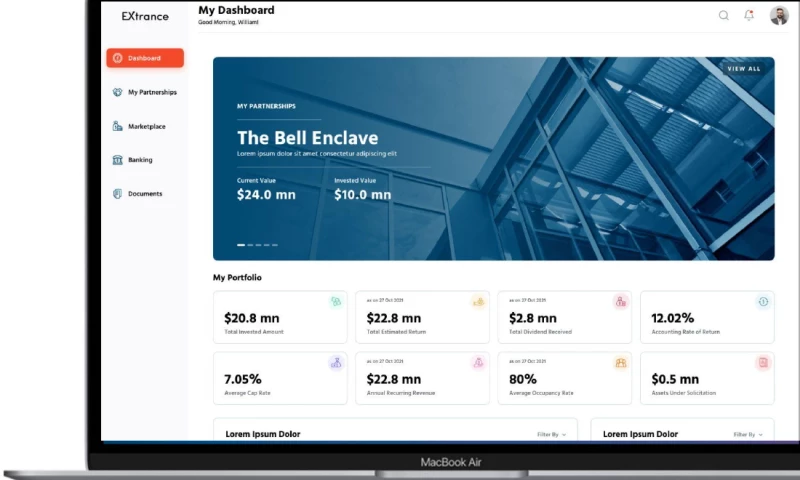This screenshot has height=480, width=800.
Task: Click the $24.0 mn Current Value
Action: pyautogui.click(x=266, y=195)
